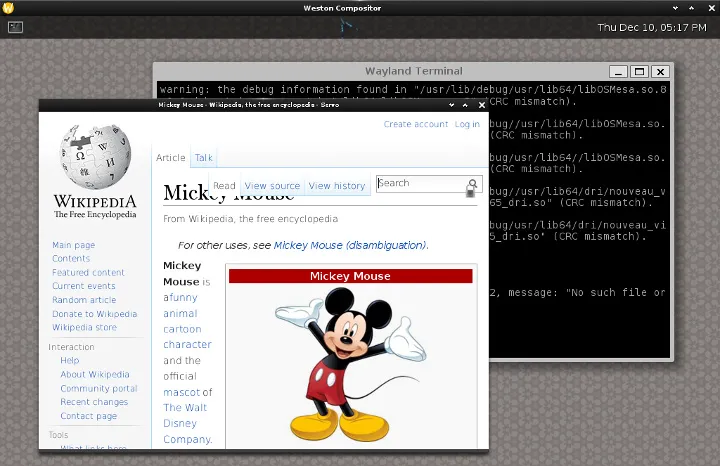This screenshot has width=720, height=466.
Task: Click the 'character' link in article text
Action: coord(187,344)
